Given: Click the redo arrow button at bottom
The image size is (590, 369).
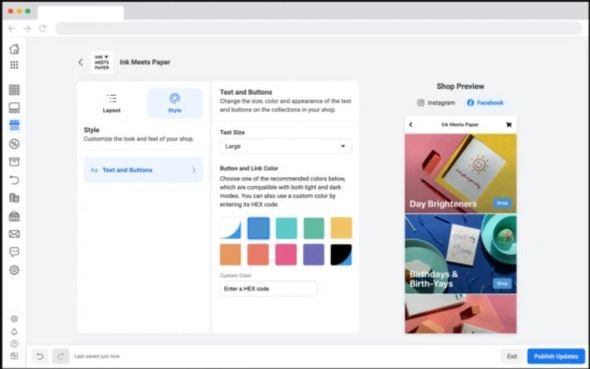Looking at the screenshot, I should (61, 356).
